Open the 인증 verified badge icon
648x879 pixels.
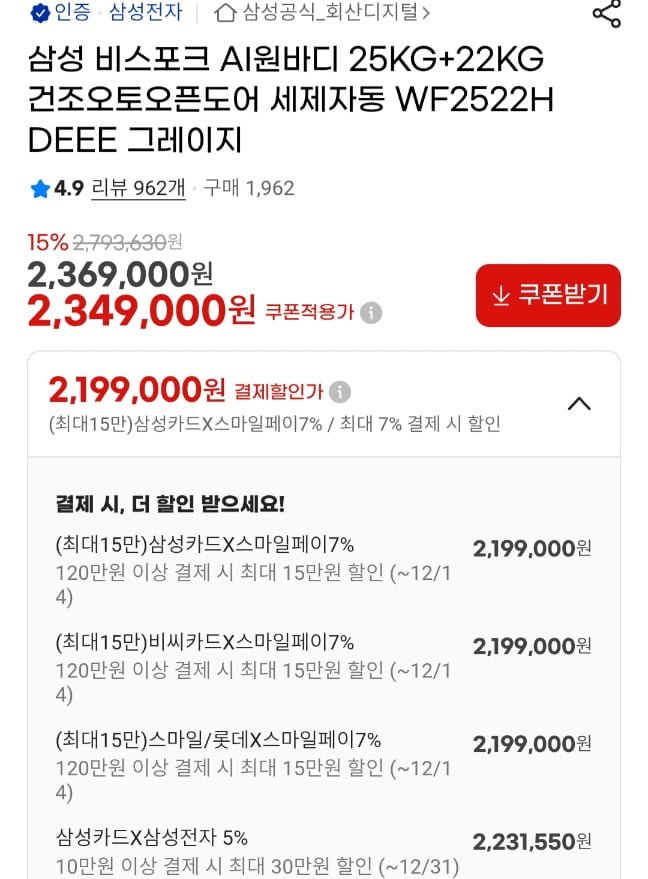tap(40, 13)
